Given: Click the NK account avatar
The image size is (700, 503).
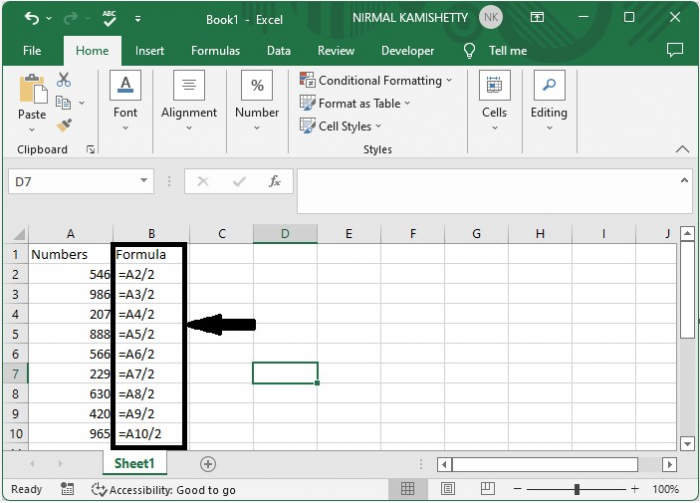Looking at the screenshot, I should [x=491, y=17].
